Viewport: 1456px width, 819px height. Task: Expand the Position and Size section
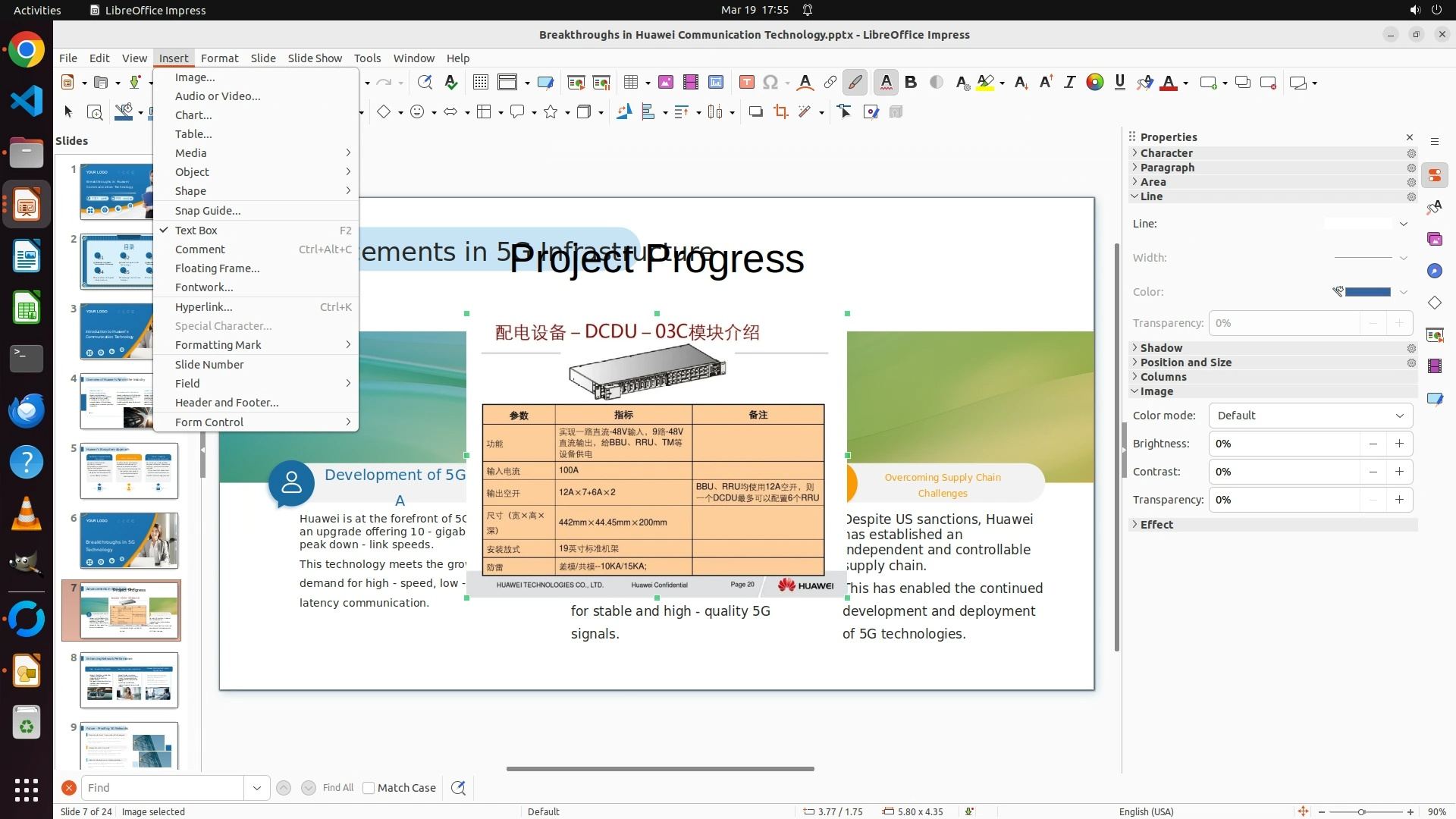pyautogui.click(x=1185, y=362)
